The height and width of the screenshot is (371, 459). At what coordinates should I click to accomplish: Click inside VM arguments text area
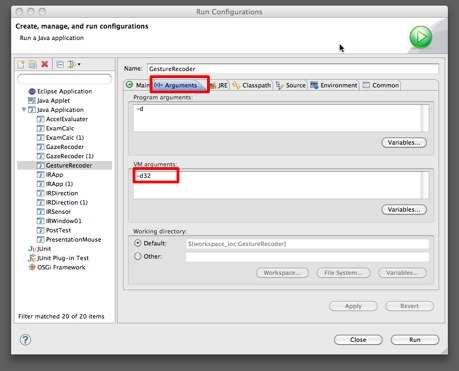click(277, 185)
